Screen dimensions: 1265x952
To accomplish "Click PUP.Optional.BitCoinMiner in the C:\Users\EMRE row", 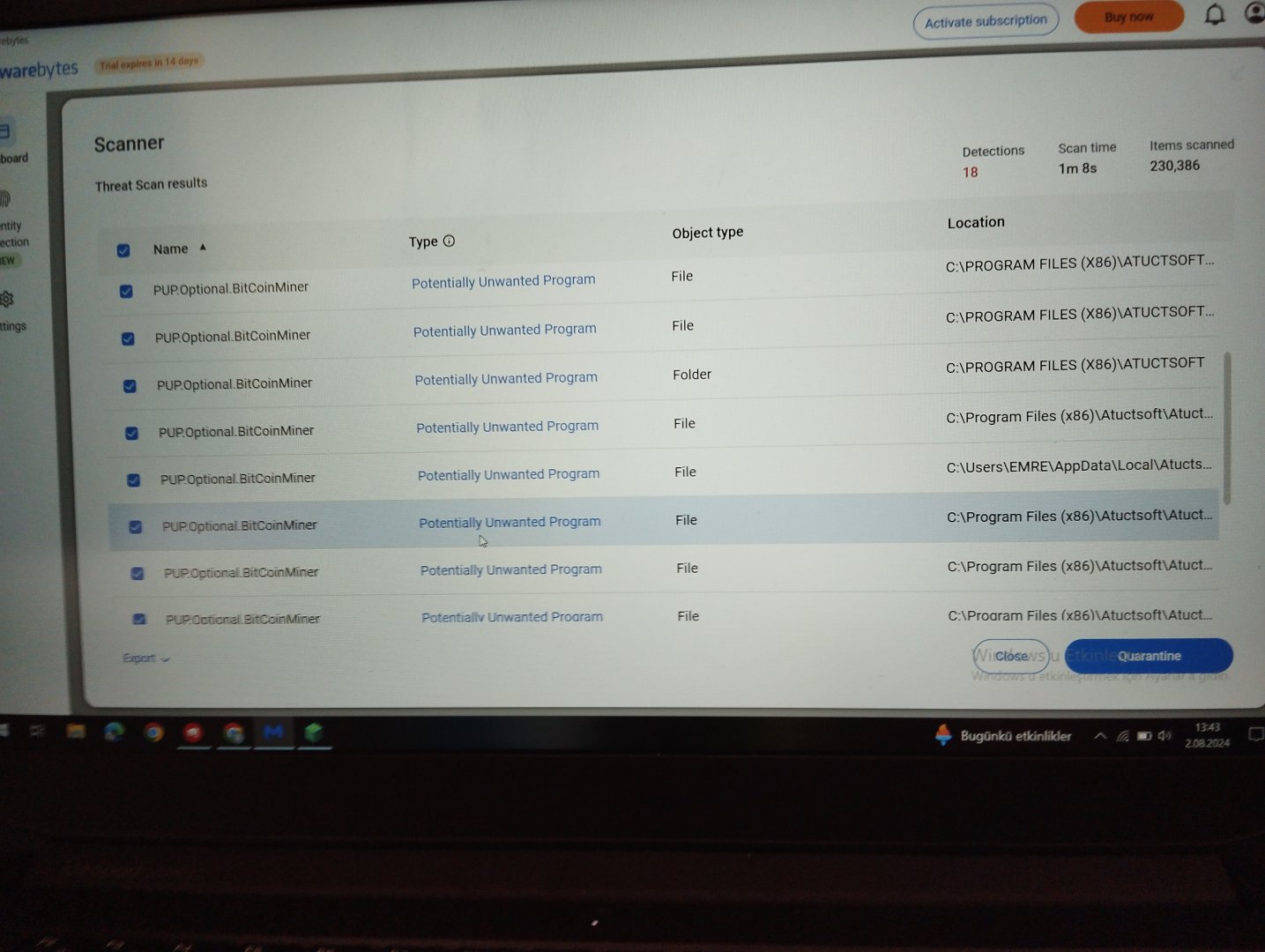I will (x=238, y=479).
